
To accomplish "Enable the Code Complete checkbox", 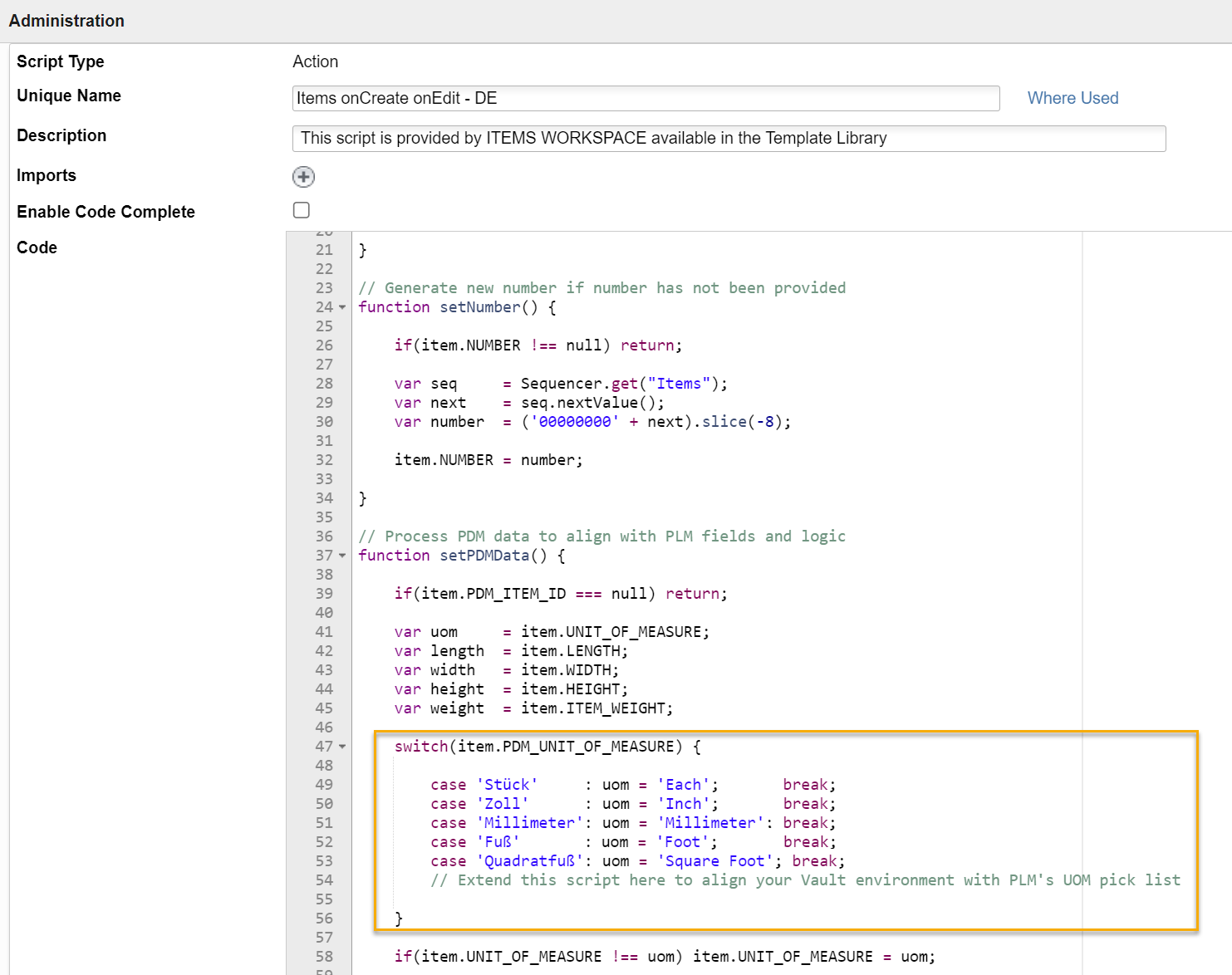I will [x=301, y=210].
